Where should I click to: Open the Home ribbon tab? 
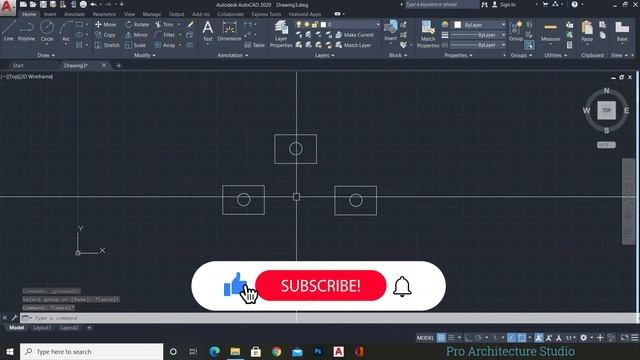(29, 14)
